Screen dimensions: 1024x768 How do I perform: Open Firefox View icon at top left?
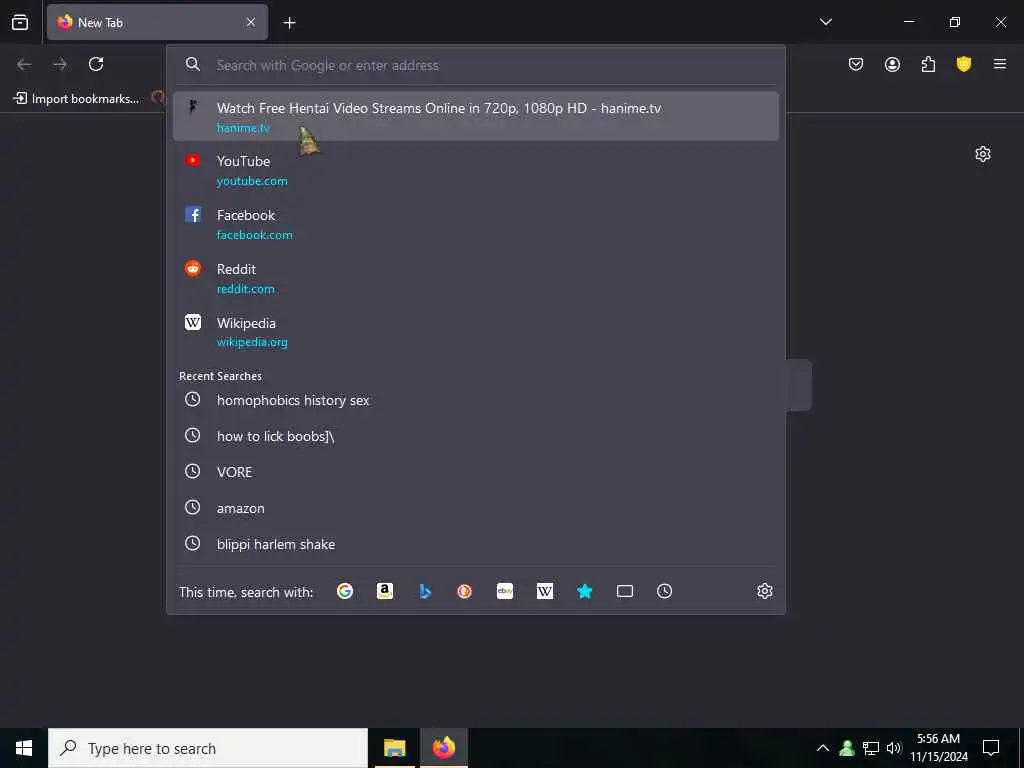pyautogui.click(x=20, y=22)
